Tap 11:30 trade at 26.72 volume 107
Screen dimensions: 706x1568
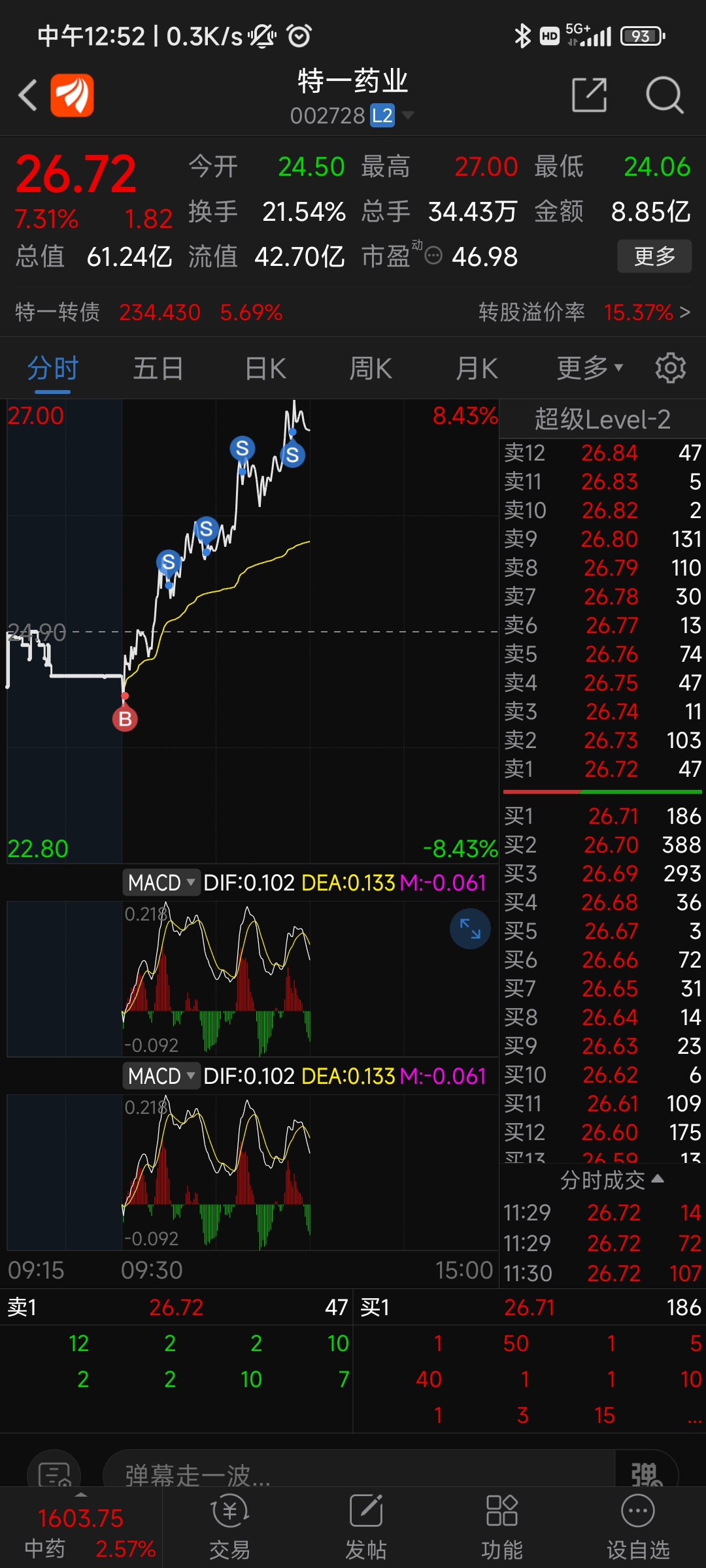pos(602,1273)
